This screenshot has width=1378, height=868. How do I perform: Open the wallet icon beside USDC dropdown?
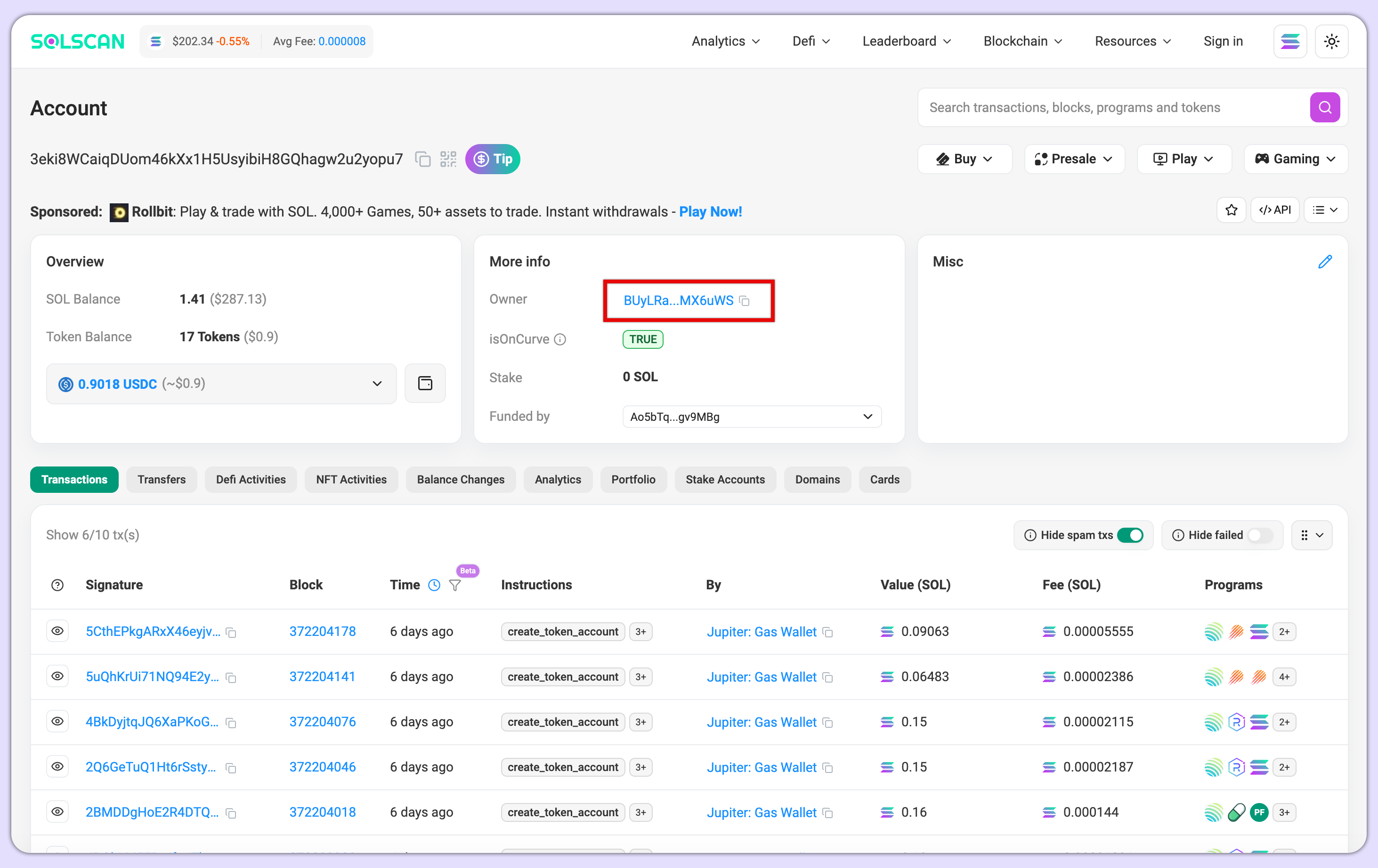tap(425, 383)
